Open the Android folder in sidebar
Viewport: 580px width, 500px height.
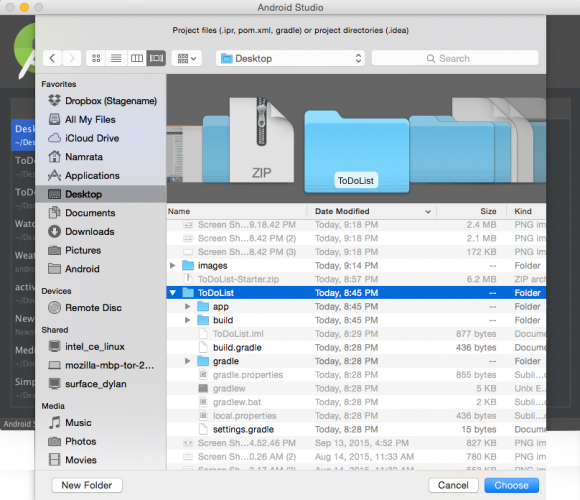101,269
